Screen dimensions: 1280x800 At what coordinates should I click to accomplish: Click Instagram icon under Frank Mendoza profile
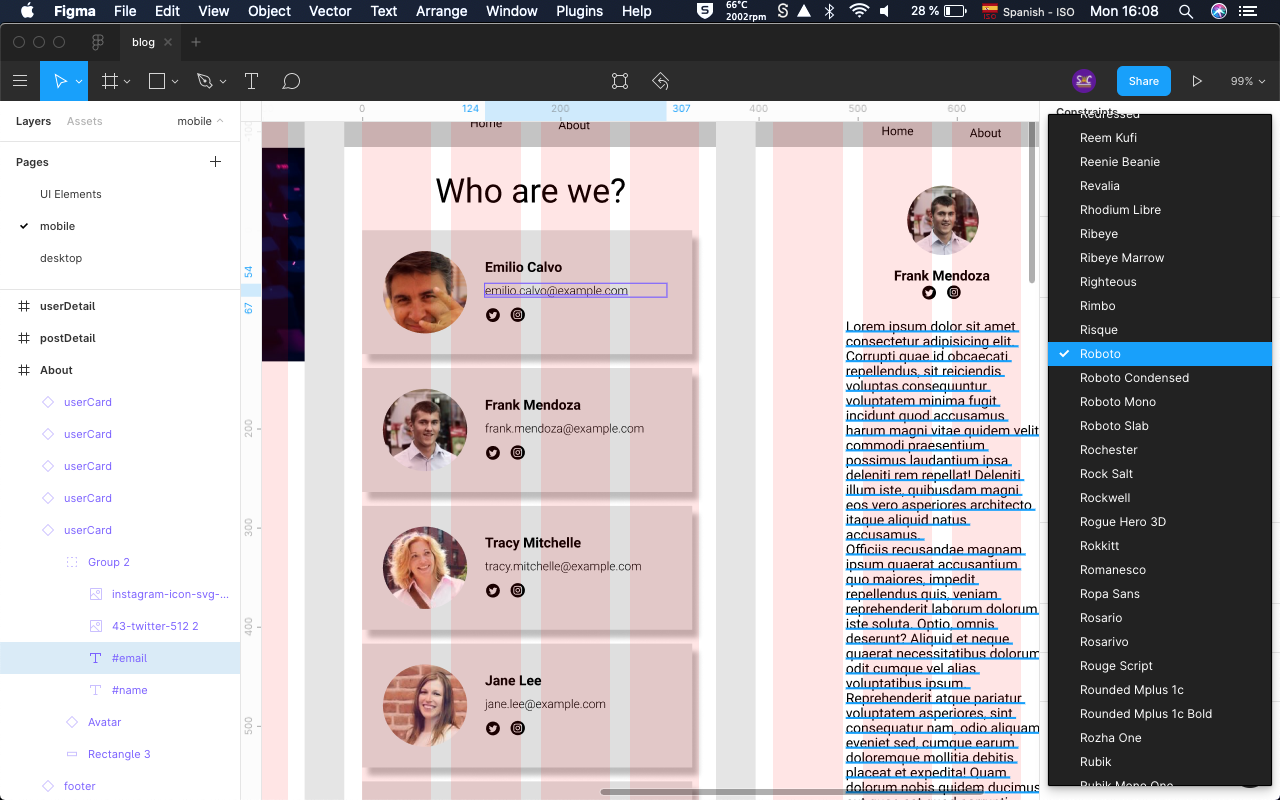954,292
